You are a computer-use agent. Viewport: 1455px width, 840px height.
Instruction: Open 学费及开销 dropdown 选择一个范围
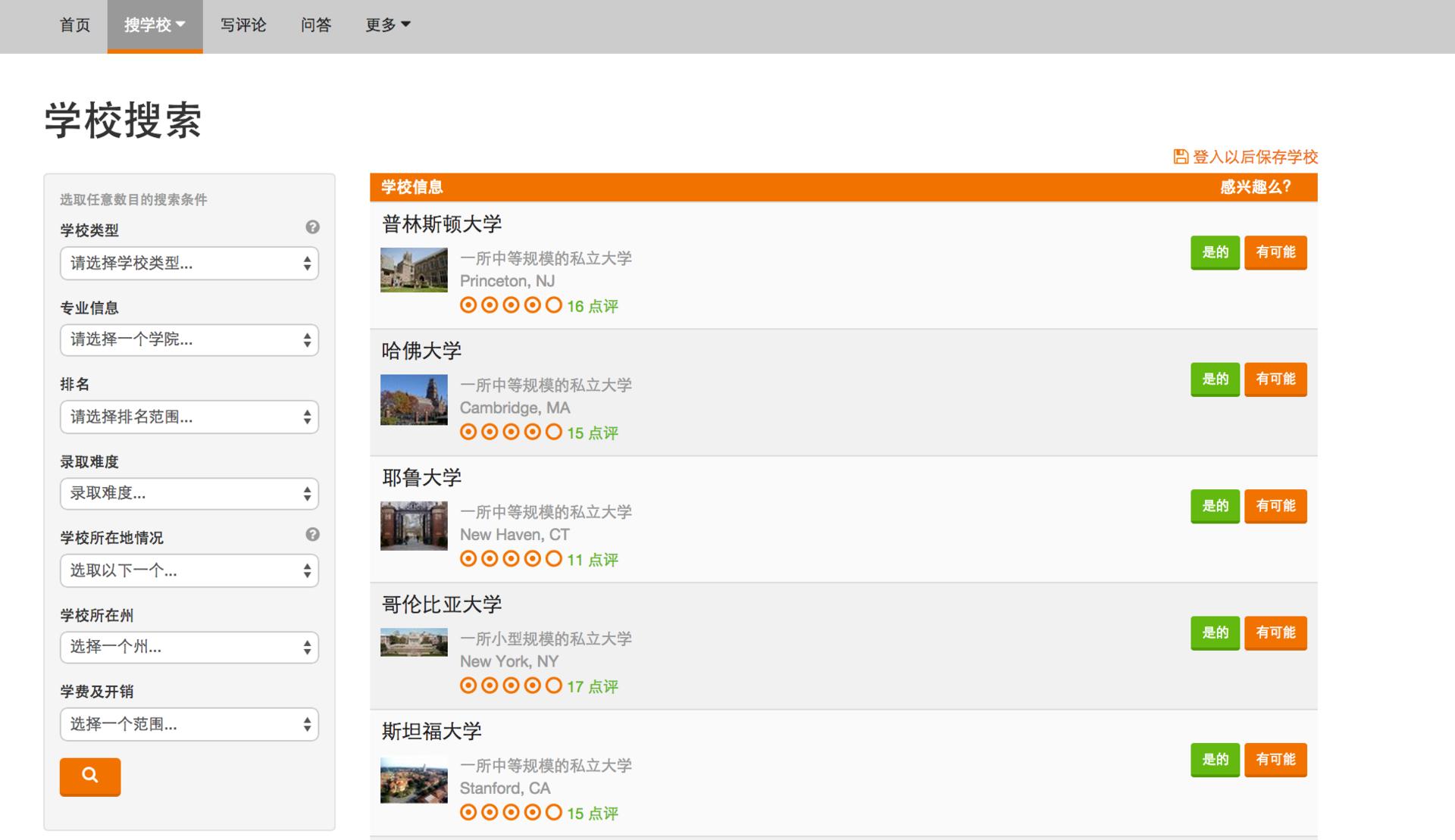point(189,724)
